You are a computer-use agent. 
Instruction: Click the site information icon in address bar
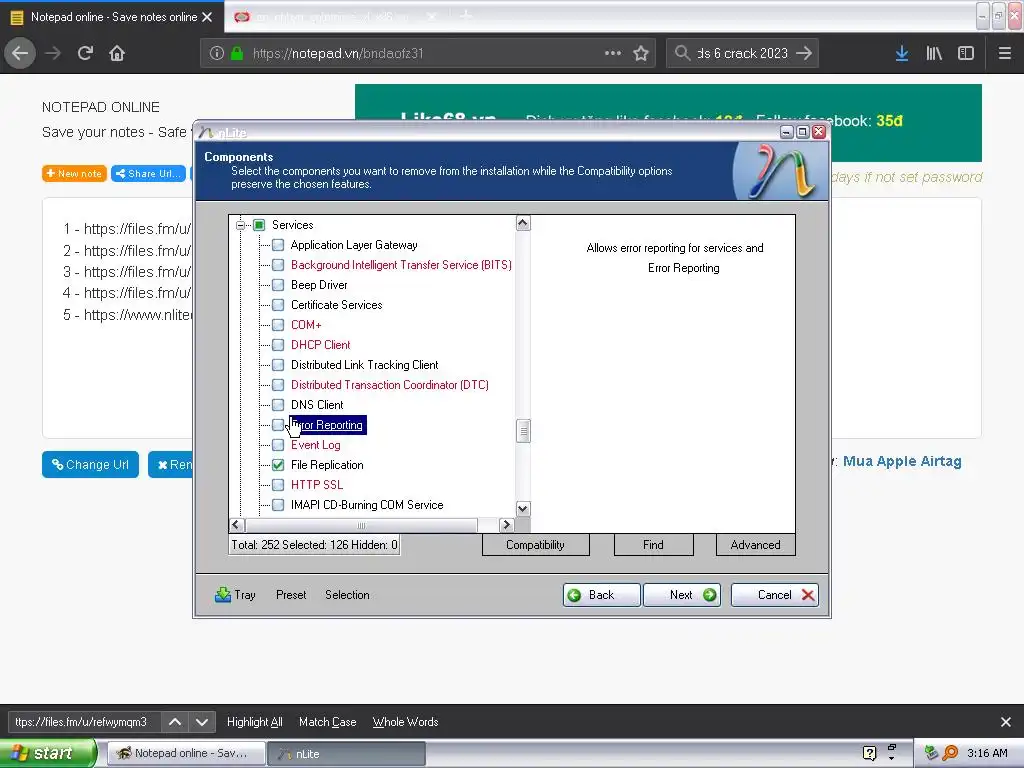tap(217, 53)
